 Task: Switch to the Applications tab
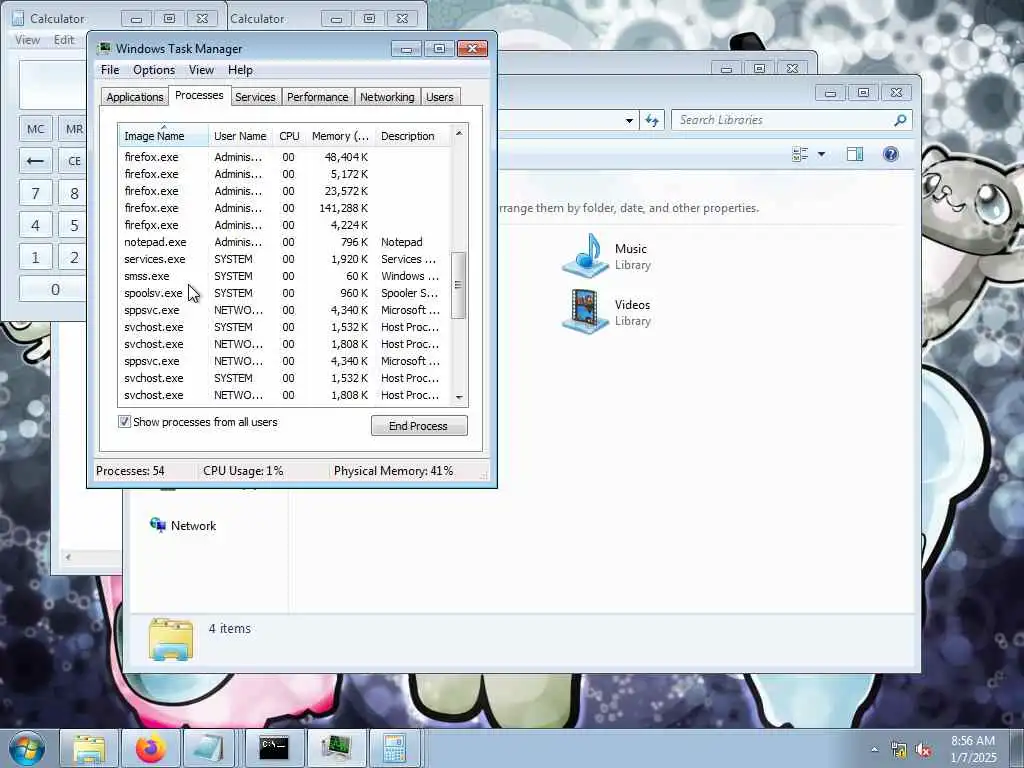(135, 97)
